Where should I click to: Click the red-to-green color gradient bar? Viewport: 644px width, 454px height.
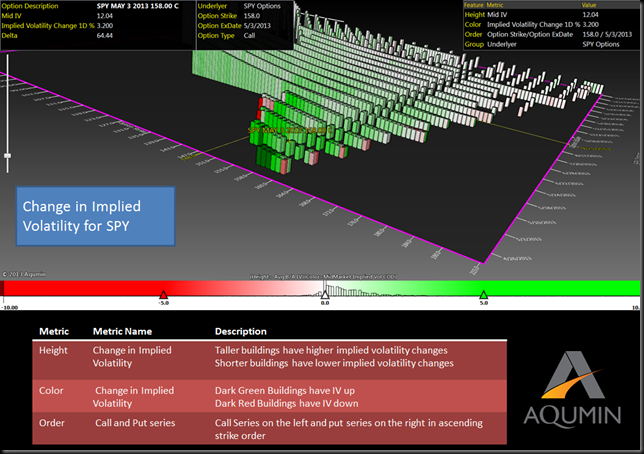pos(322,288)
